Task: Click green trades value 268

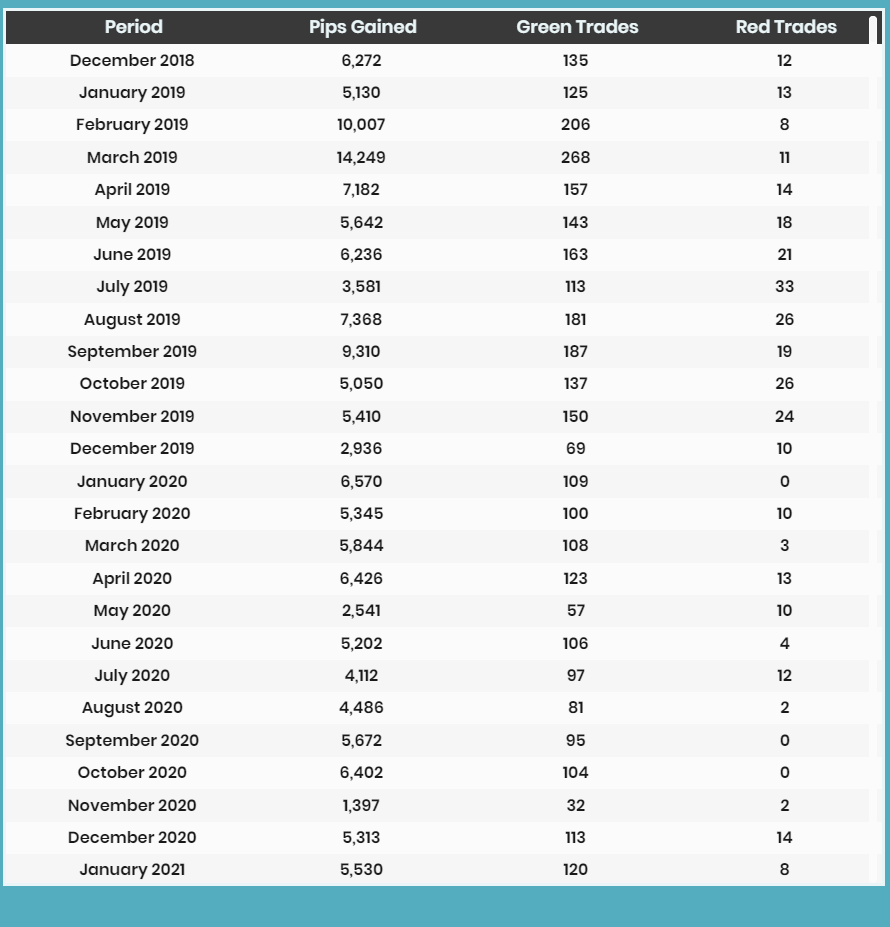Action: click(575, 157)
